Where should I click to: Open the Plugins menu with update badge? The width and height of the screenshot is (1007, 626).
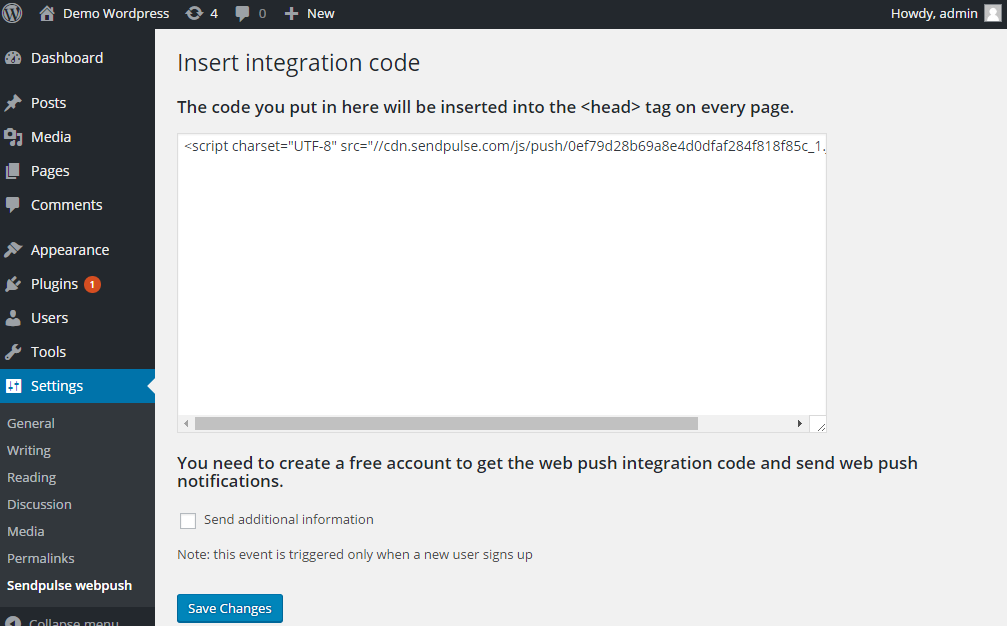(x=54, y=284)
